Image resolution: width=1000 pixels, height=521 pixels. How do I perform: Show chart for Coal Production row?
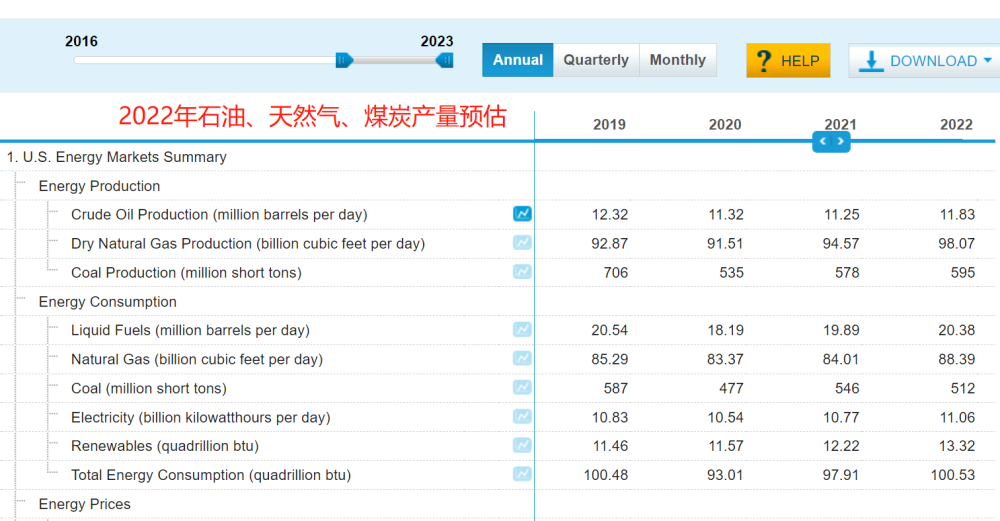tap(522, 272)
